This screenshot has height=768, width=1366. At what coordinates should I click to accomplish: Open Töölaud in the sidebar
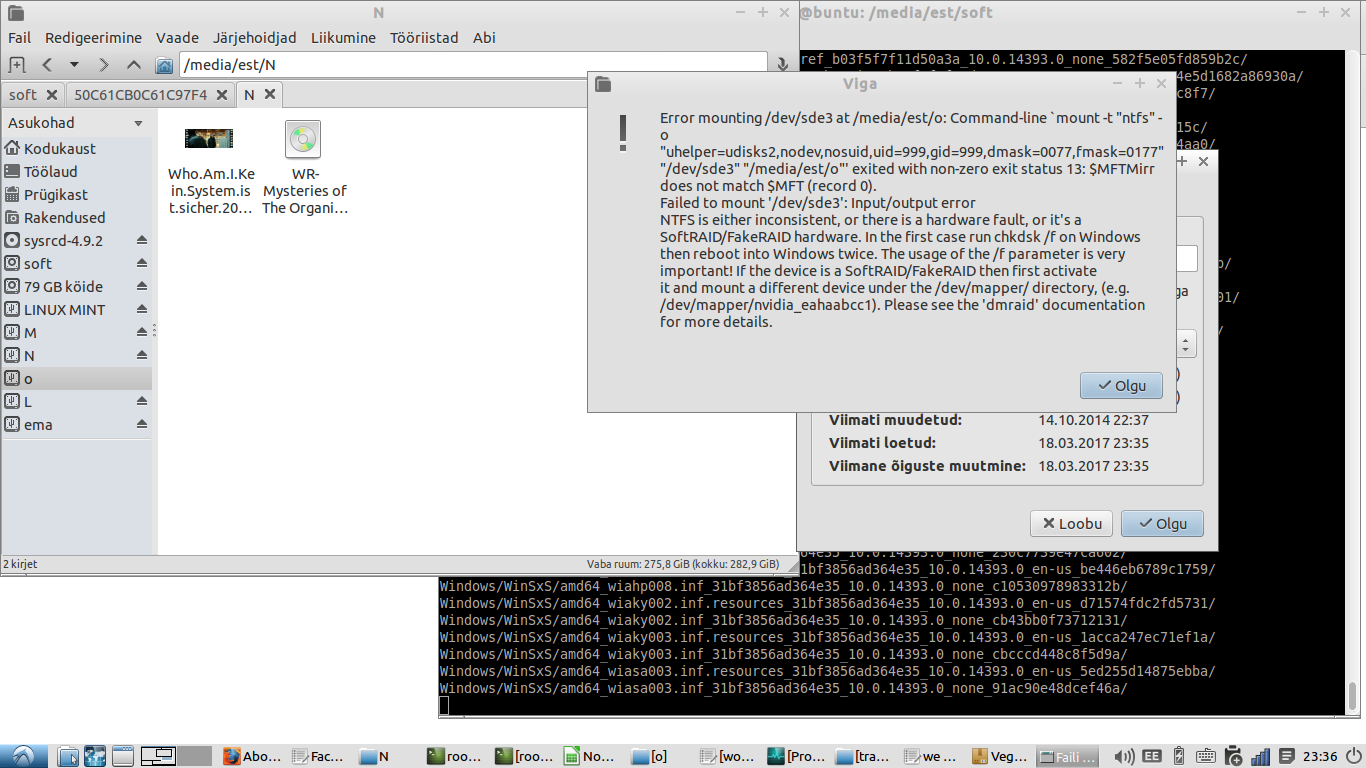tap(51, 172)
